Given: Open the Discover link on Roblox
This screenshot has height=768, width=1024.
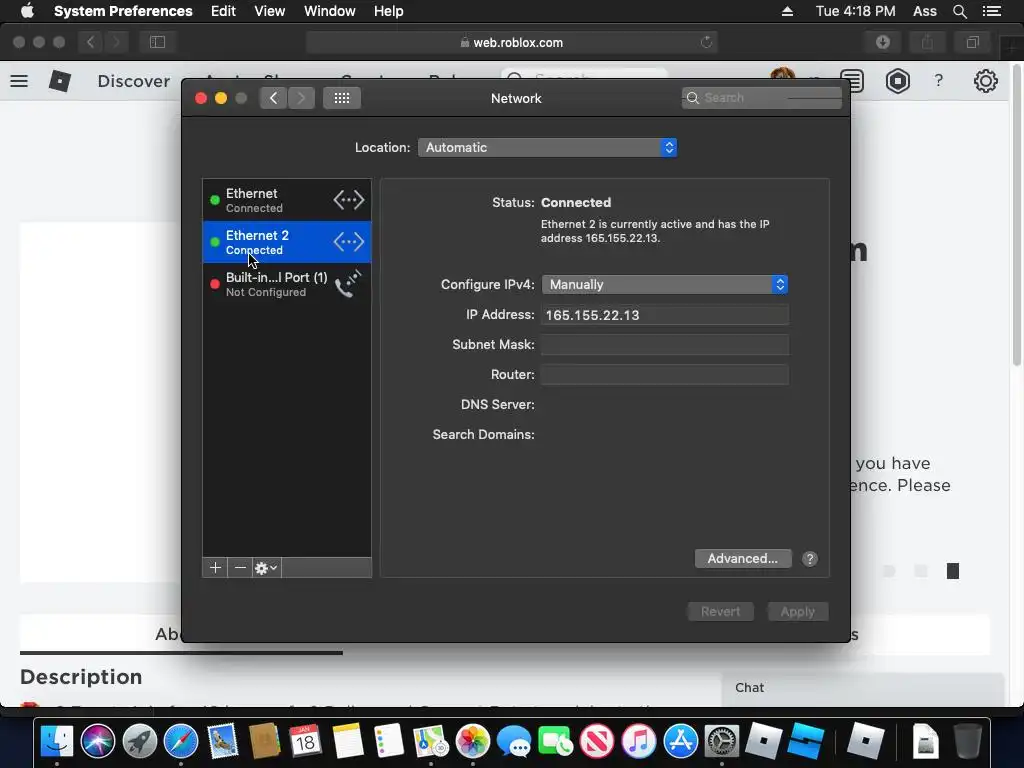Looking at the screenshot, I should (134, 81).
